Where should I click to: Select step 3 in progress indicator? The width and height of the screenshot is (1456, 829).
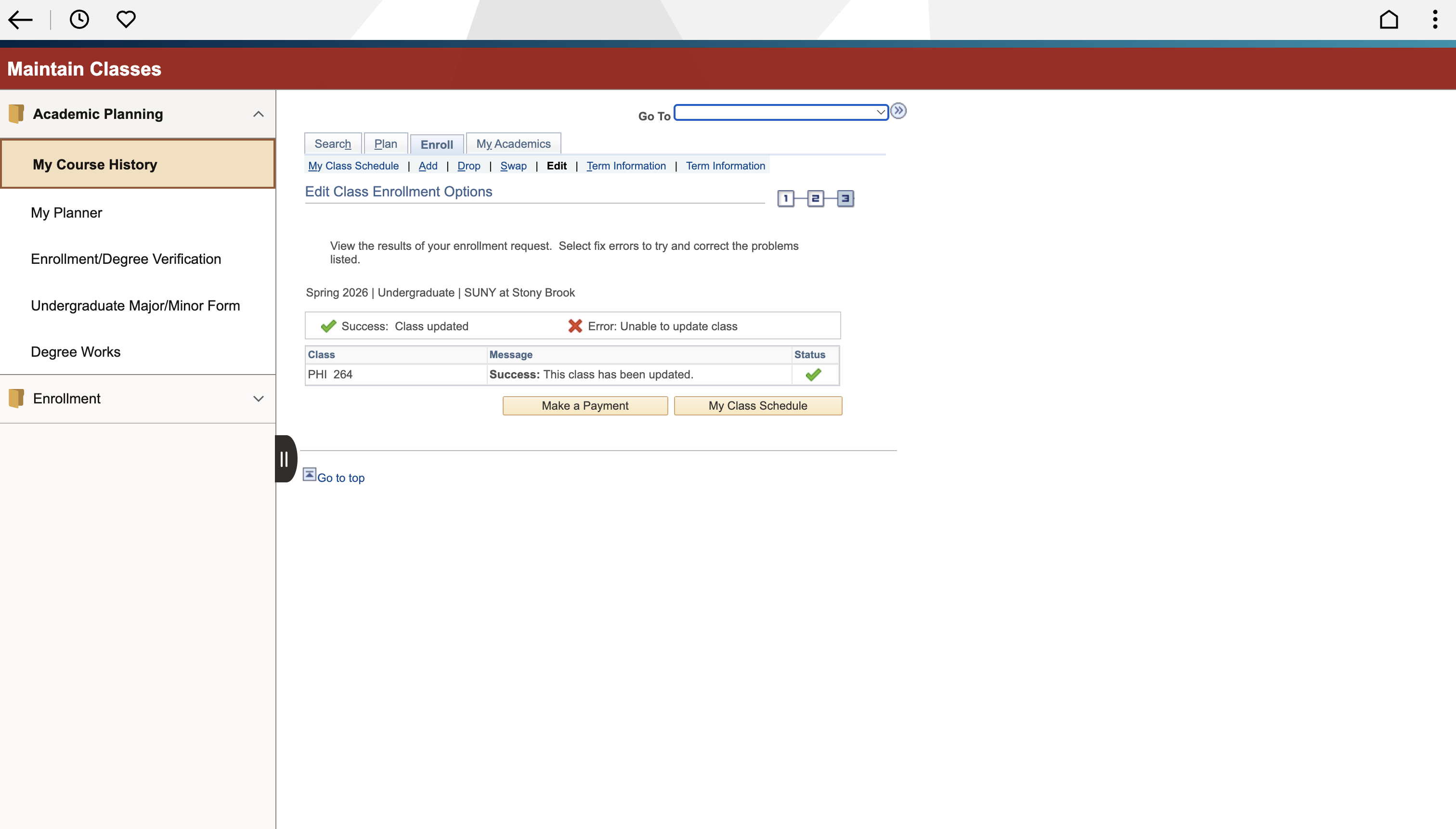845,199
